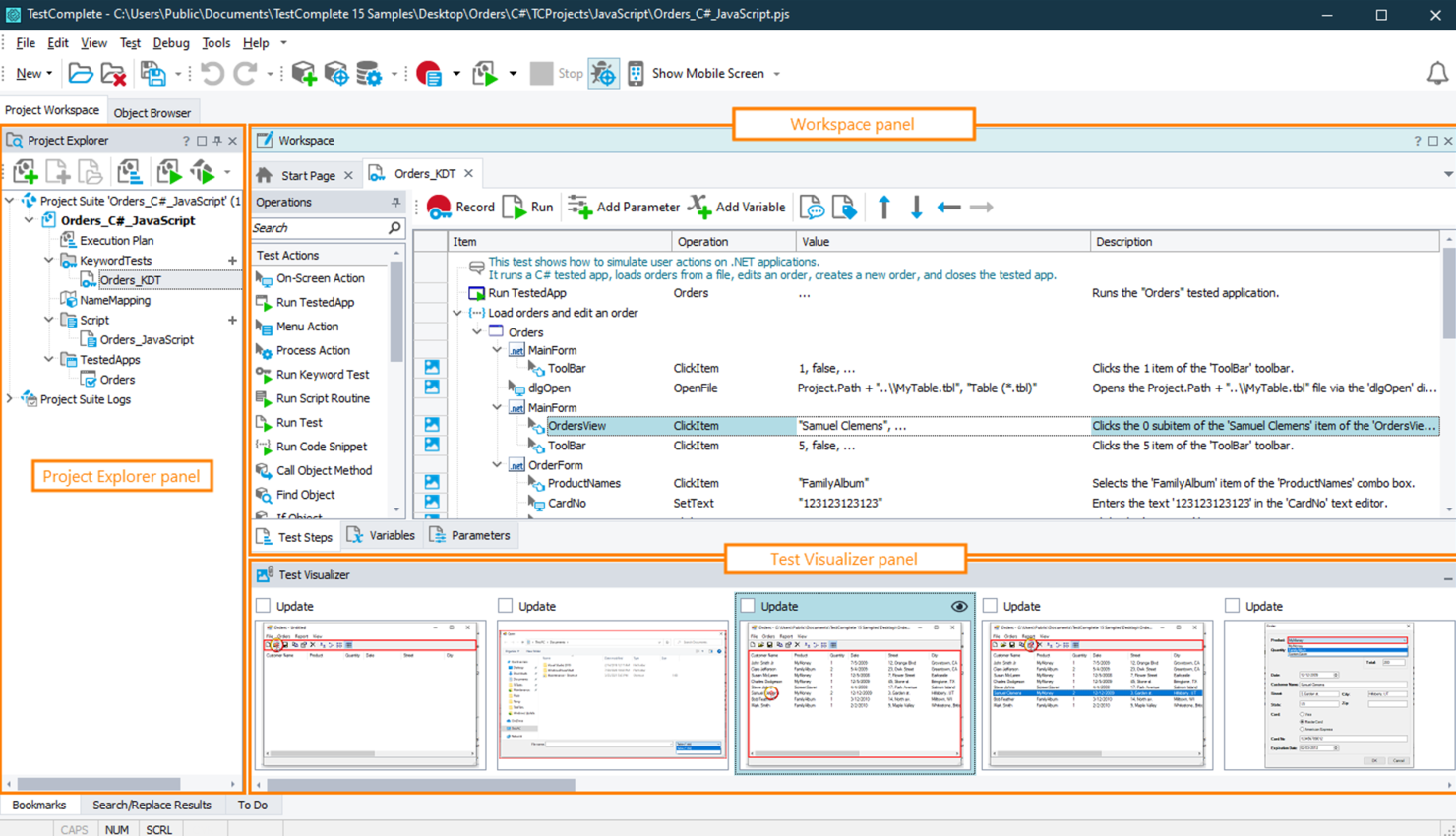
Task: Click Project Explorer's grayed open file icon
Action: tap(91, 172)
